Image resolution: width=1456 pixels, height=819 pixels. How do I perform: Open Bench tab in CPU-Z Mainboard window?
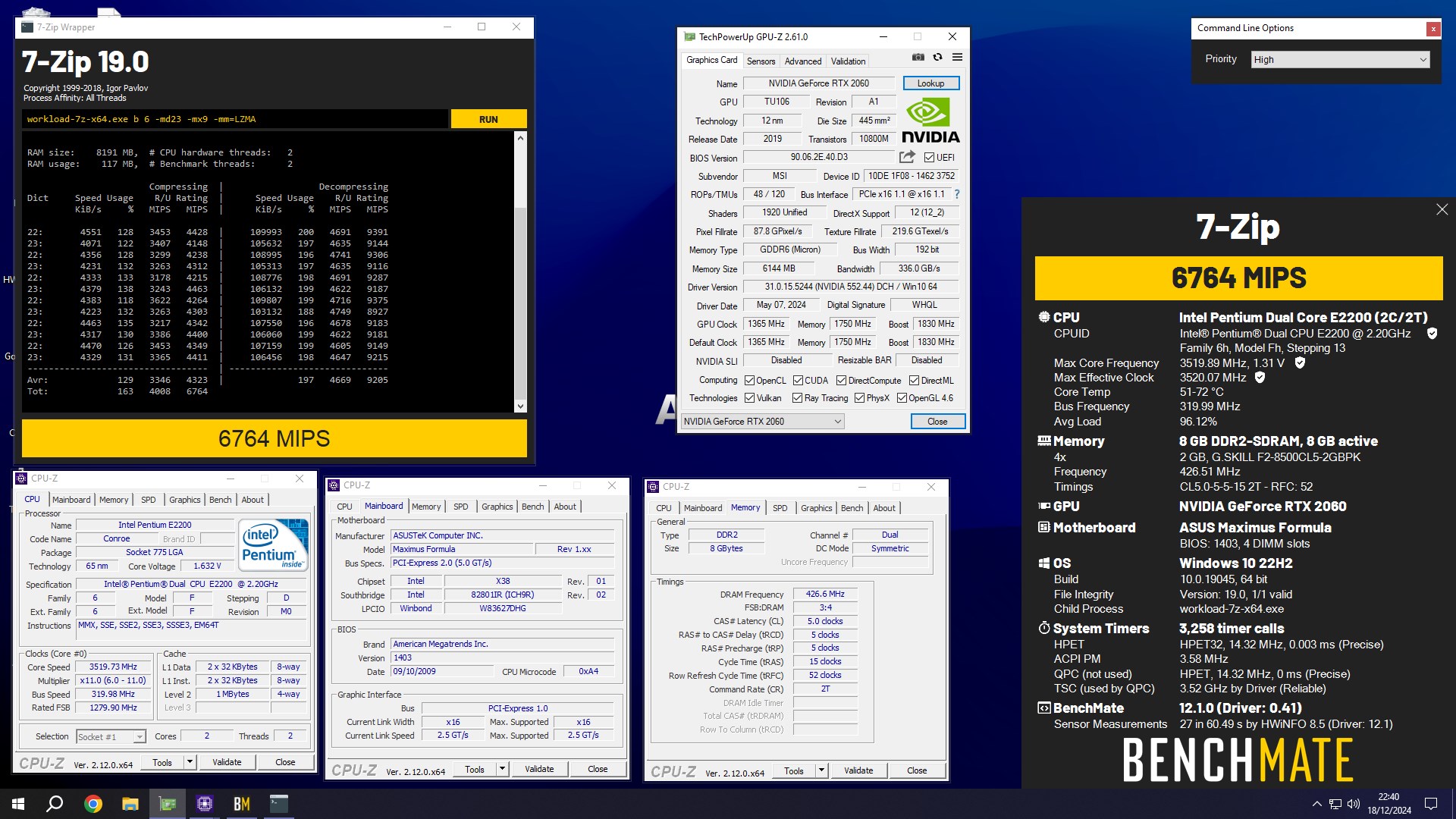pos(532,507)
